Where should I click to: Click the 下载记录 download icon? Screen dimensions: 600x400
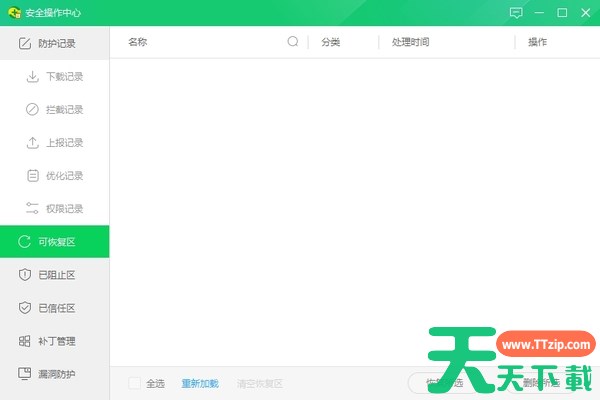coord(32,76)
